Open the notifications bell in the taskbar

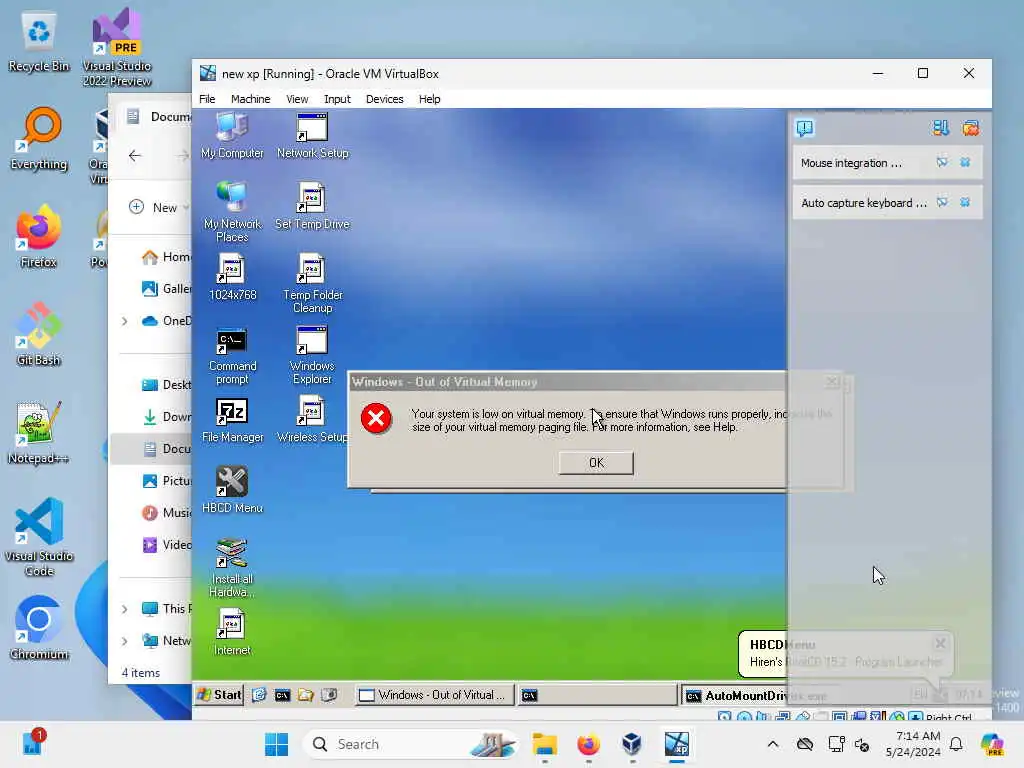click(956, 744)
